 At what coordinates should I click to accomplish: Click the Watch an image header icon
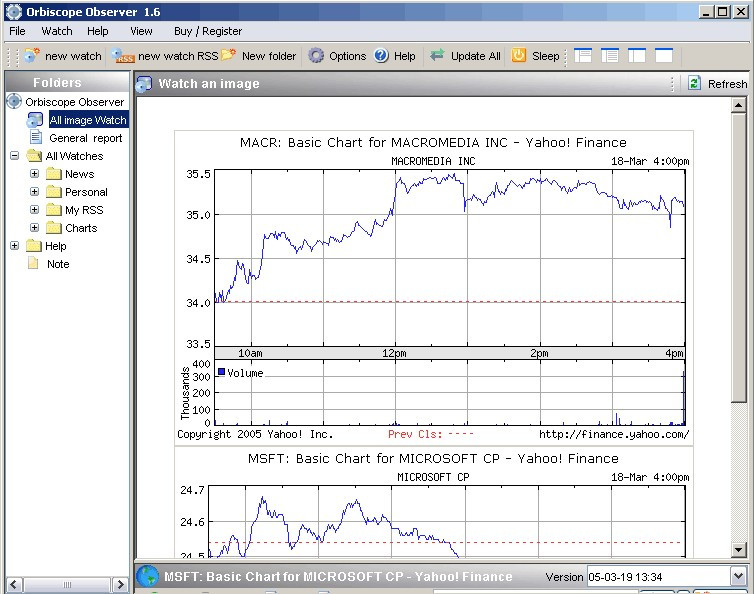coord(144,84)
